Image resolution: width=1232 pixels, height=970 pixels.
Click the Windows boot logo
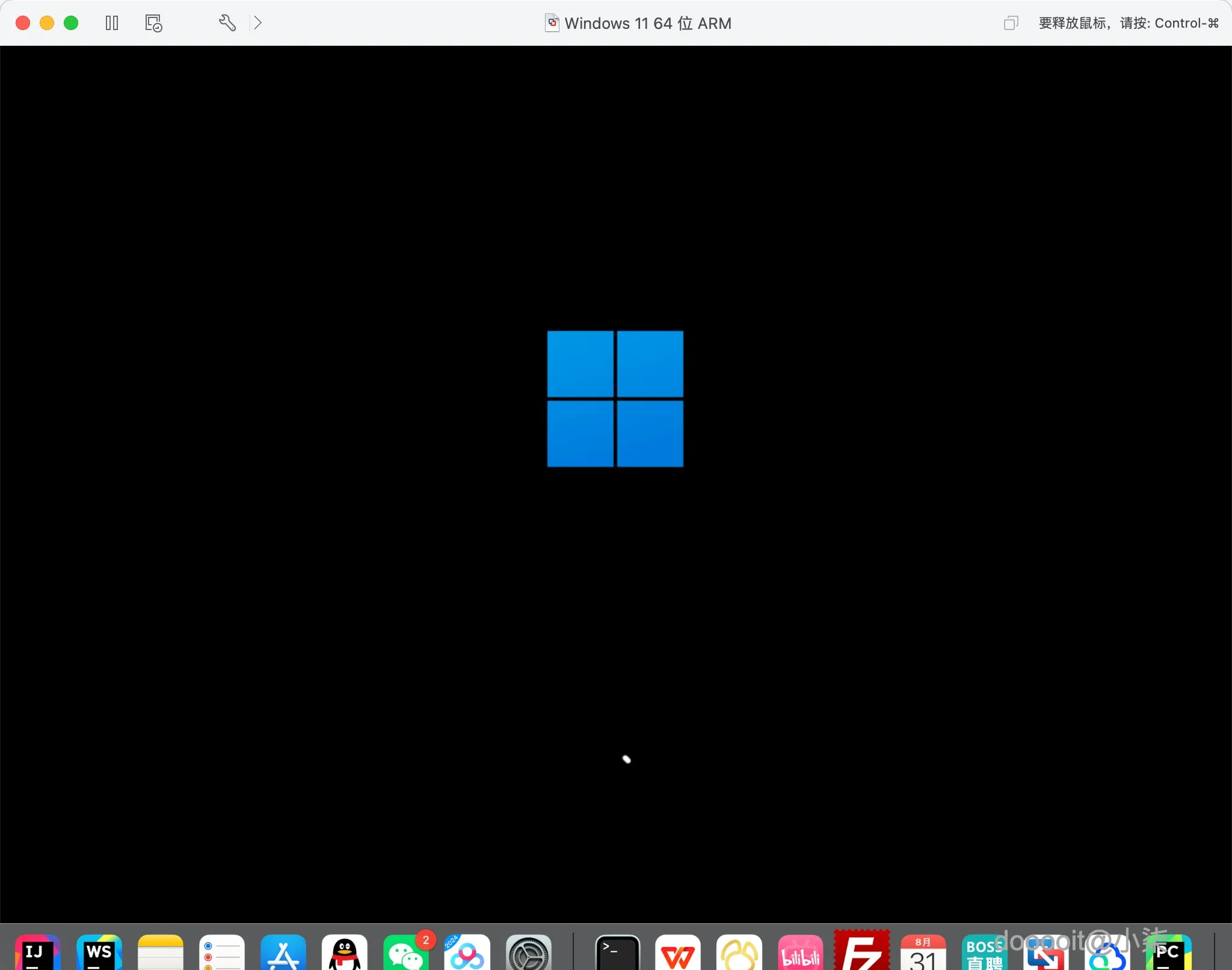click(615, 398)
